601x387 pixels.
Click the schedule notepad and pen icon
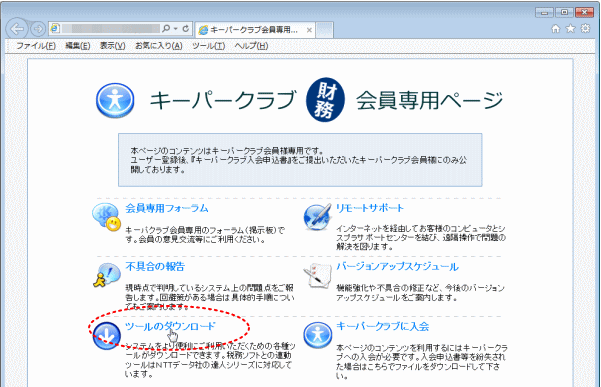317,276
